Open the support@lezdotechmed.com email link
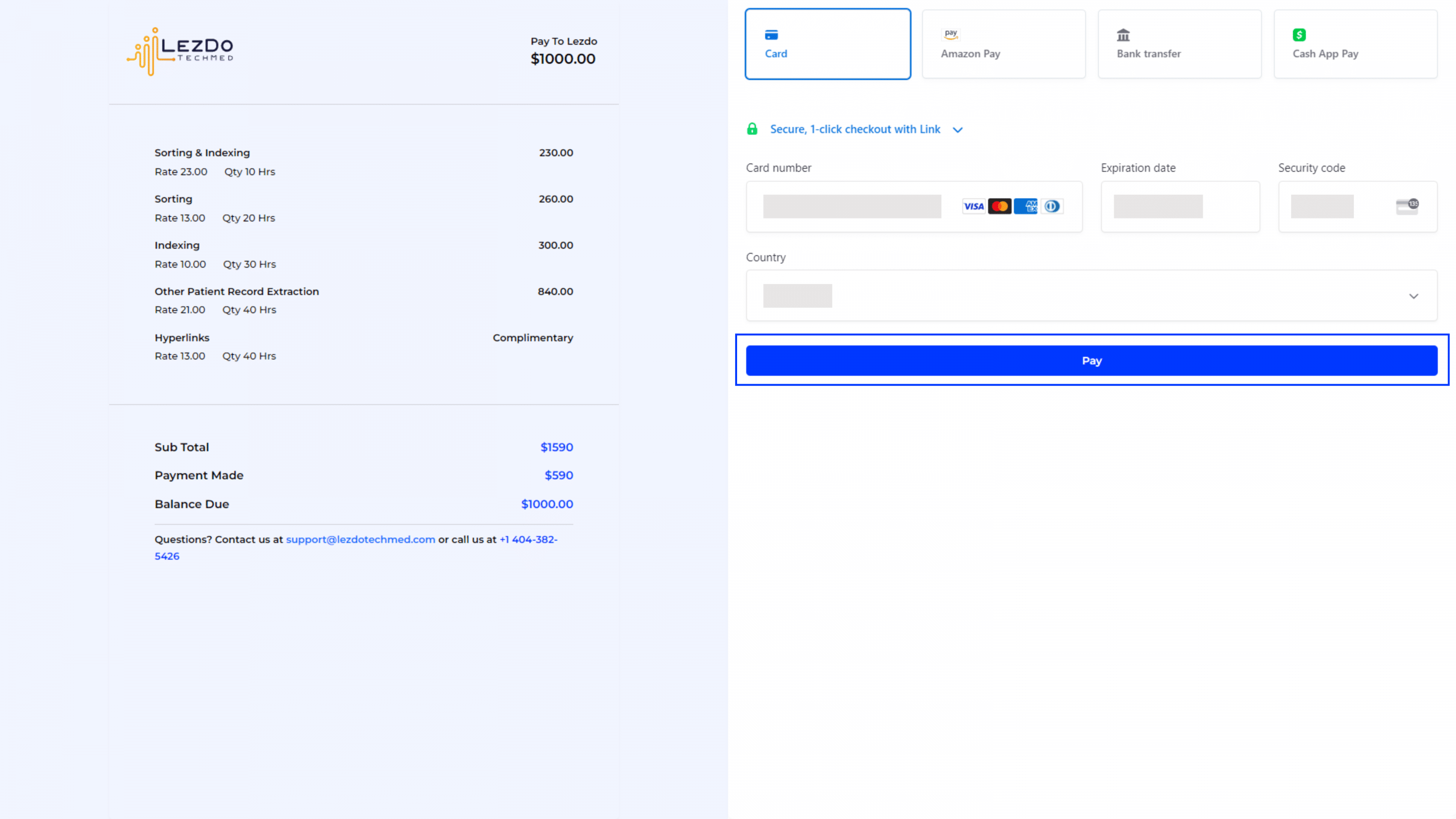 click(x=360, y=539)
